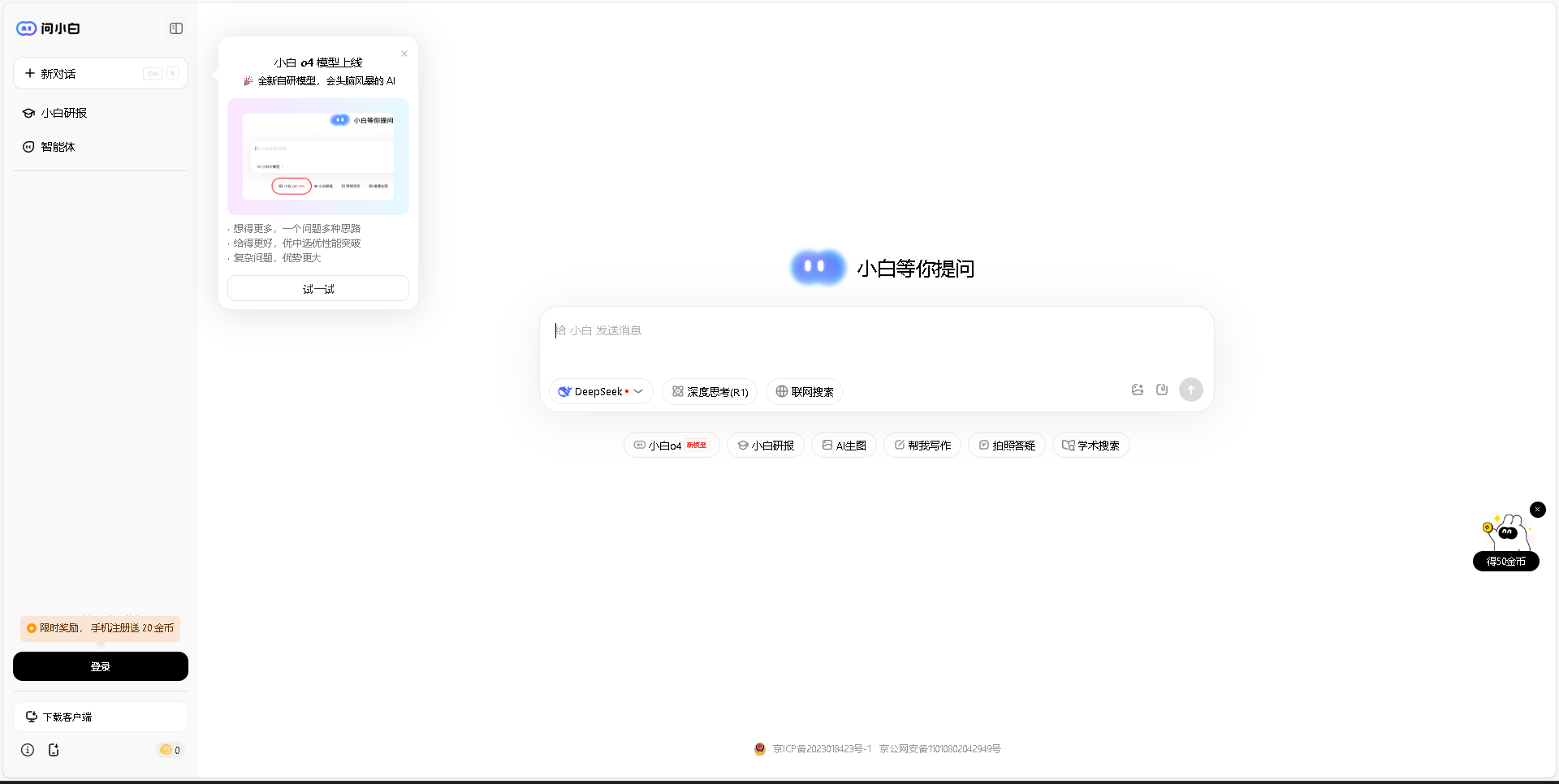Open the 学术搜索 feature
The width and height of the screenshot is (1559, 784).
[1090, 445]
